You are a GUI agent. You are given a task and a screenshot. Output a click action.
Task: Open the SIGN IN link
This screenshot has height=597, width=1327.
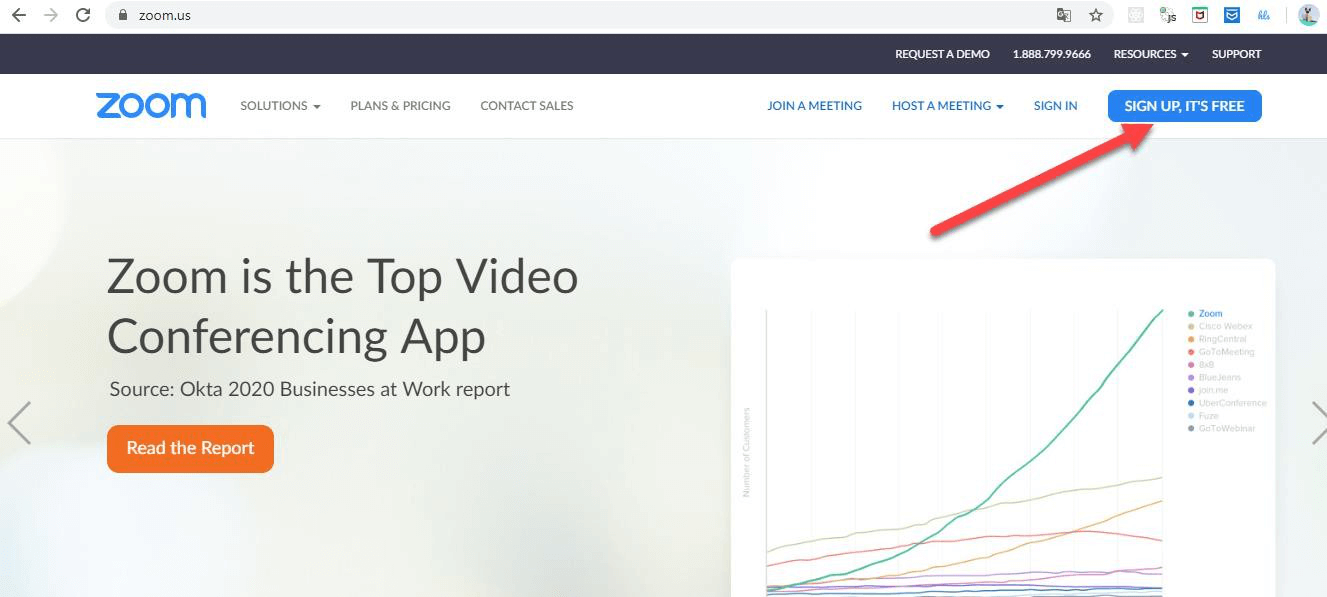1055,105
